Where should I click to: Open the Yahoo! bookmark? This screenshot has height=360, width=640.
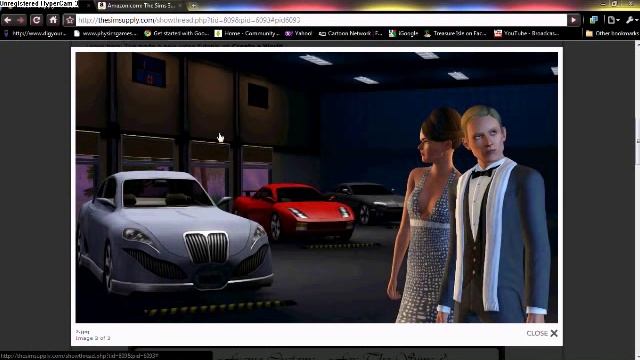[x=298, y=33]
